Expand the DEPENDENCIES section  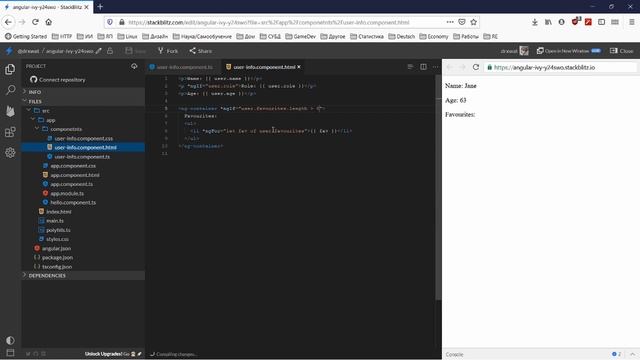pos(83,276)
